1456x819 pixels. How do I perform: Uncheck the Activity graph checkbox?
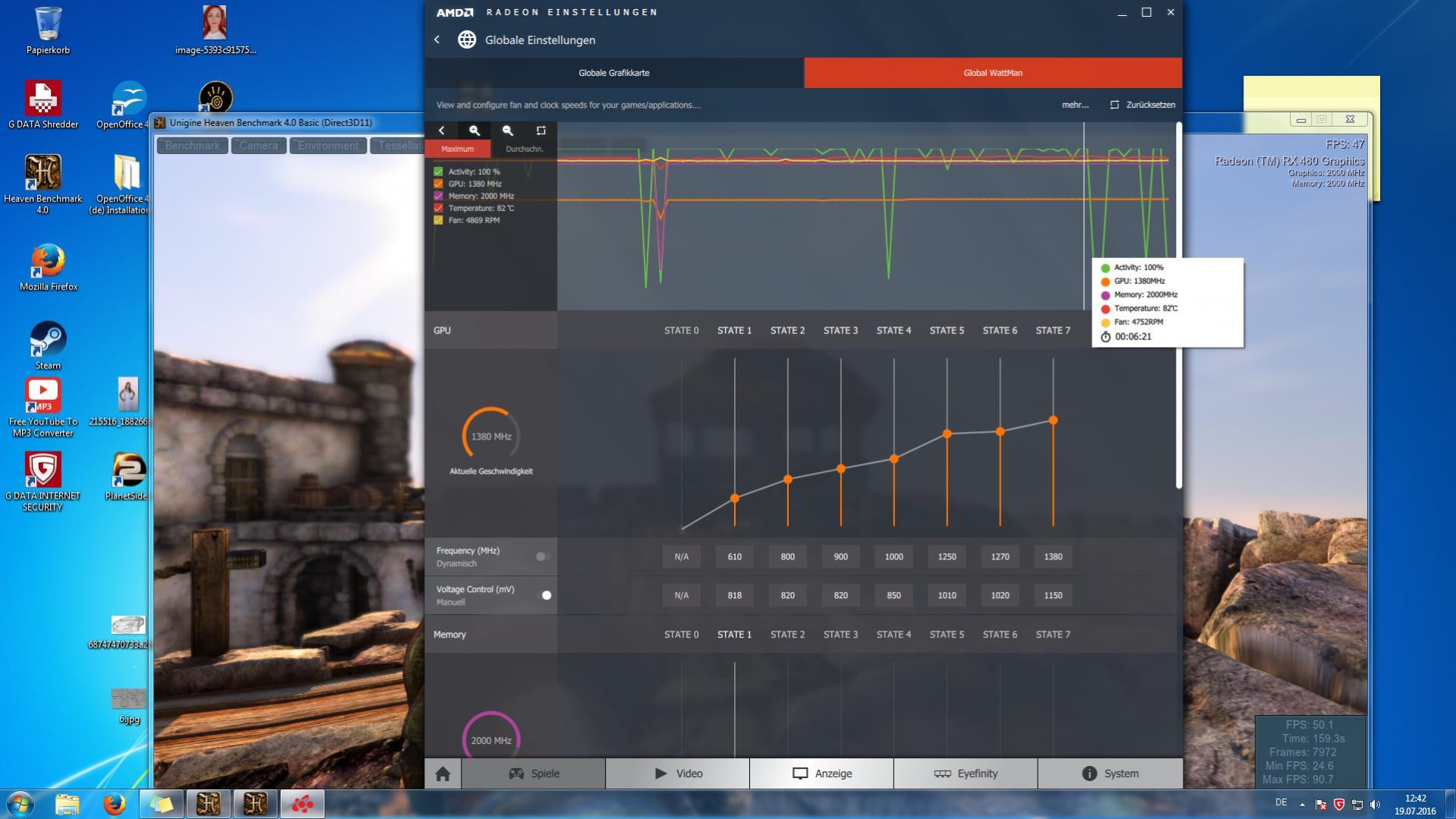click(438, 172)
